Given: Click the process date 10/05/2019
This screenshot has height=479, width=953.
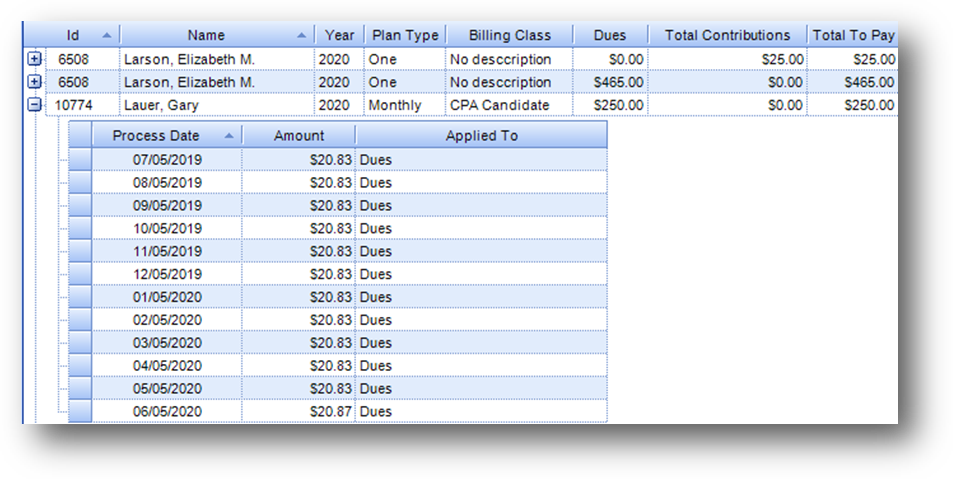Looking at the screenshot, I should pyautogui.click(x=167, y=228).
